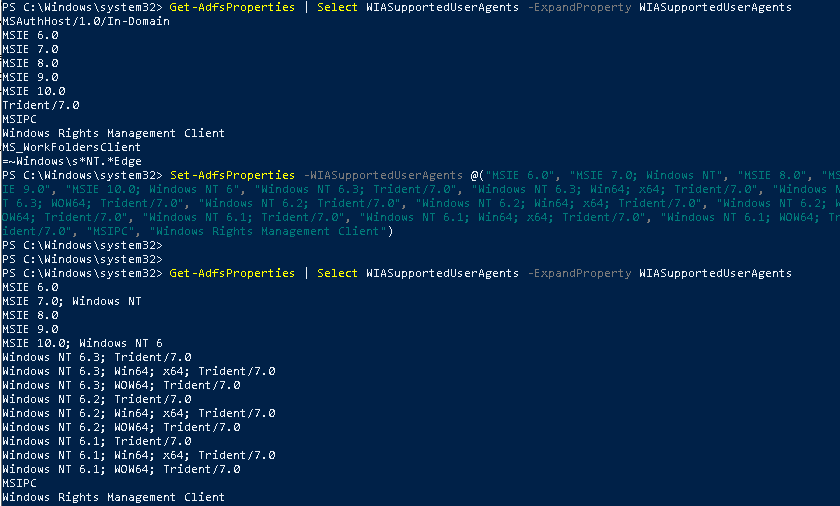Click output line "Windows NT 6.2; WOW64; Trident/7.0"
840x506 pixels.
click(120, 427)
